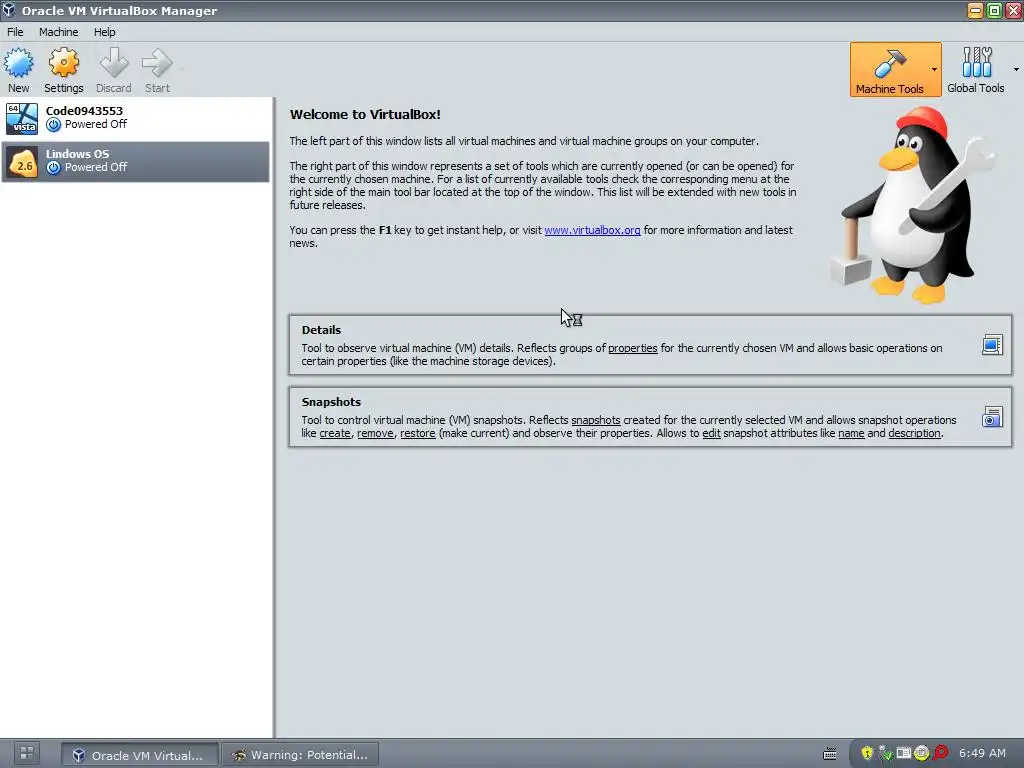Click the Snapshots panel heading

pos(331,402)
